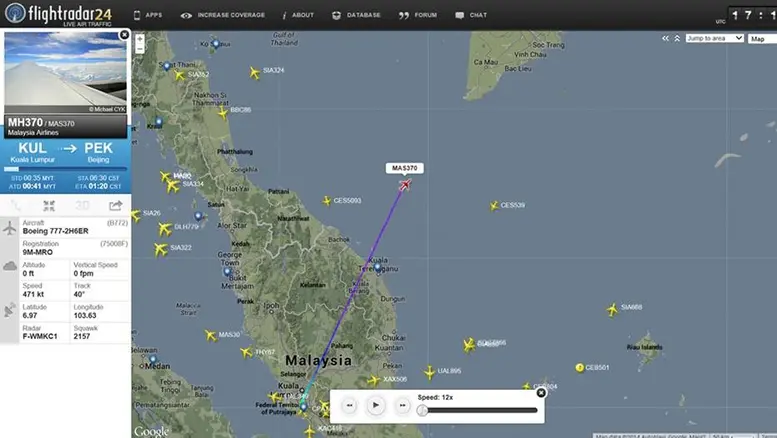Select the BBC86 aircraft icon
The image size is (777, 438).
(223, 113)
